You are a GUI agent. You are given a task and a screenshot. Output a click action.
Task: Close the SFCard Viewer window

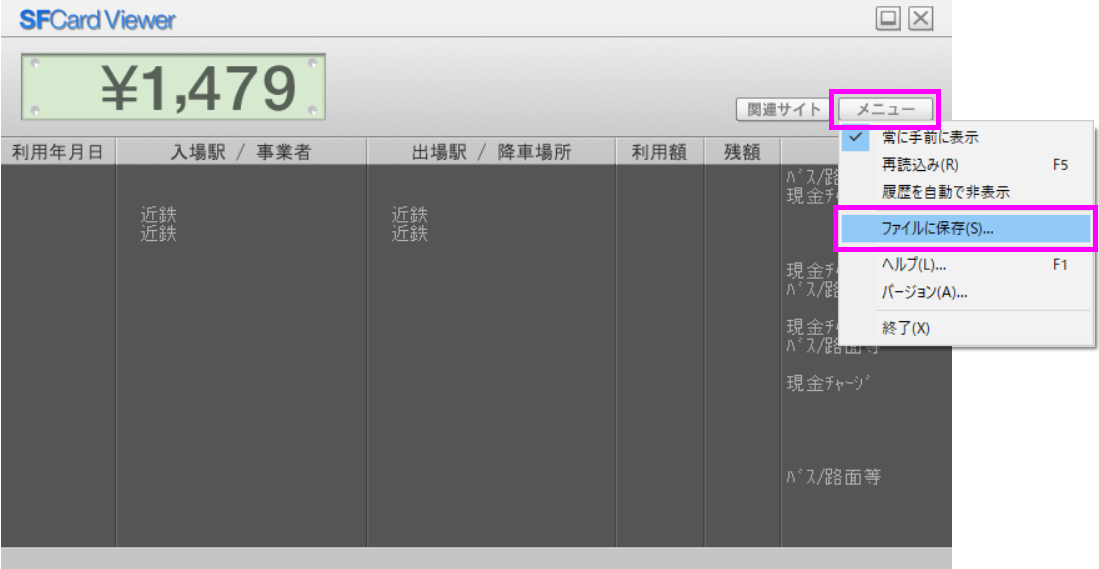click(x=920, y=18)
